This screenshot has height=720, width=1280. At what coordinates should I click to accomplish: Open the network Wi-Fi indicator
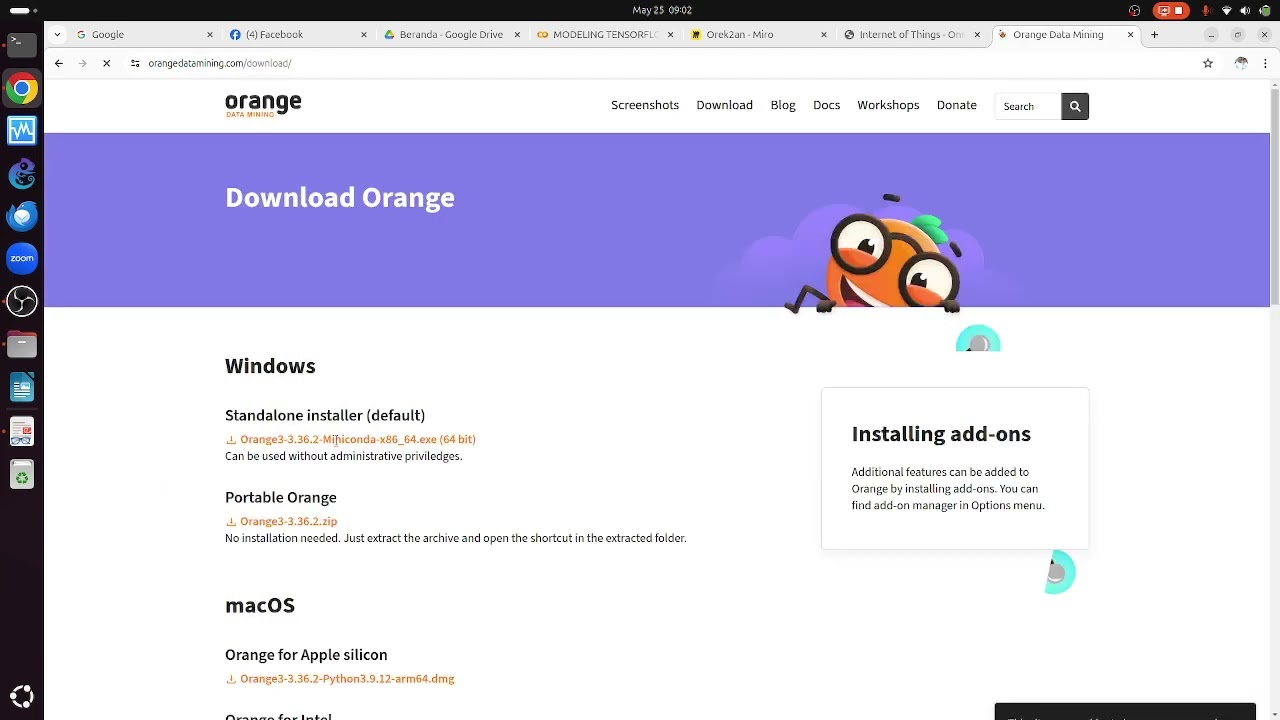(1227, 10)
